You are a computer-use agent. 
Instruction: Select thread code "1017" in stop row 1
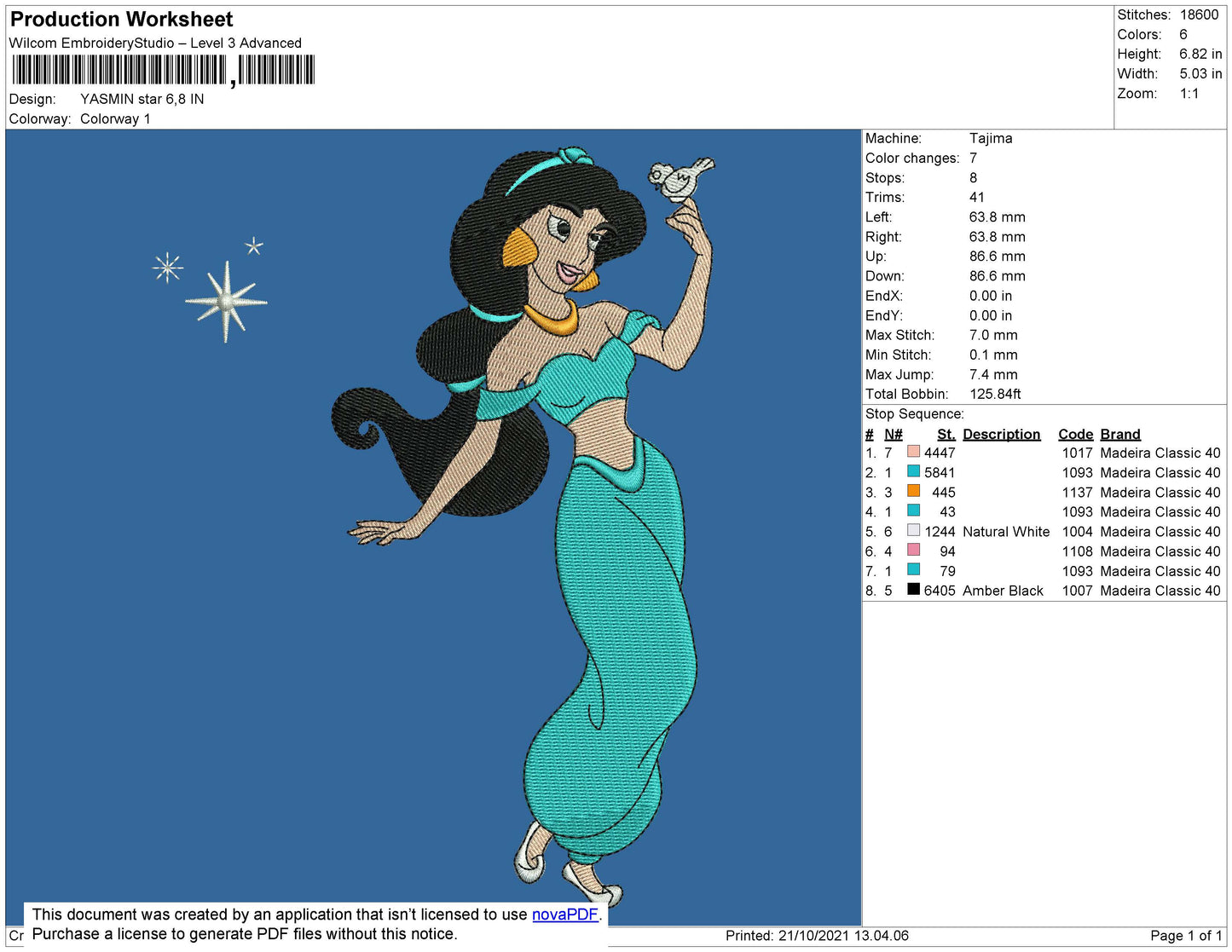[1077, 453]
